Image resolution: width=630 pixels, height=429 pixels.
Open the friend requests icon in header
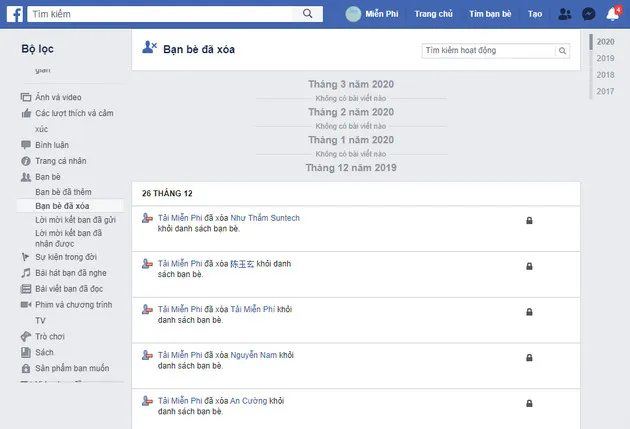click(565, 14)
